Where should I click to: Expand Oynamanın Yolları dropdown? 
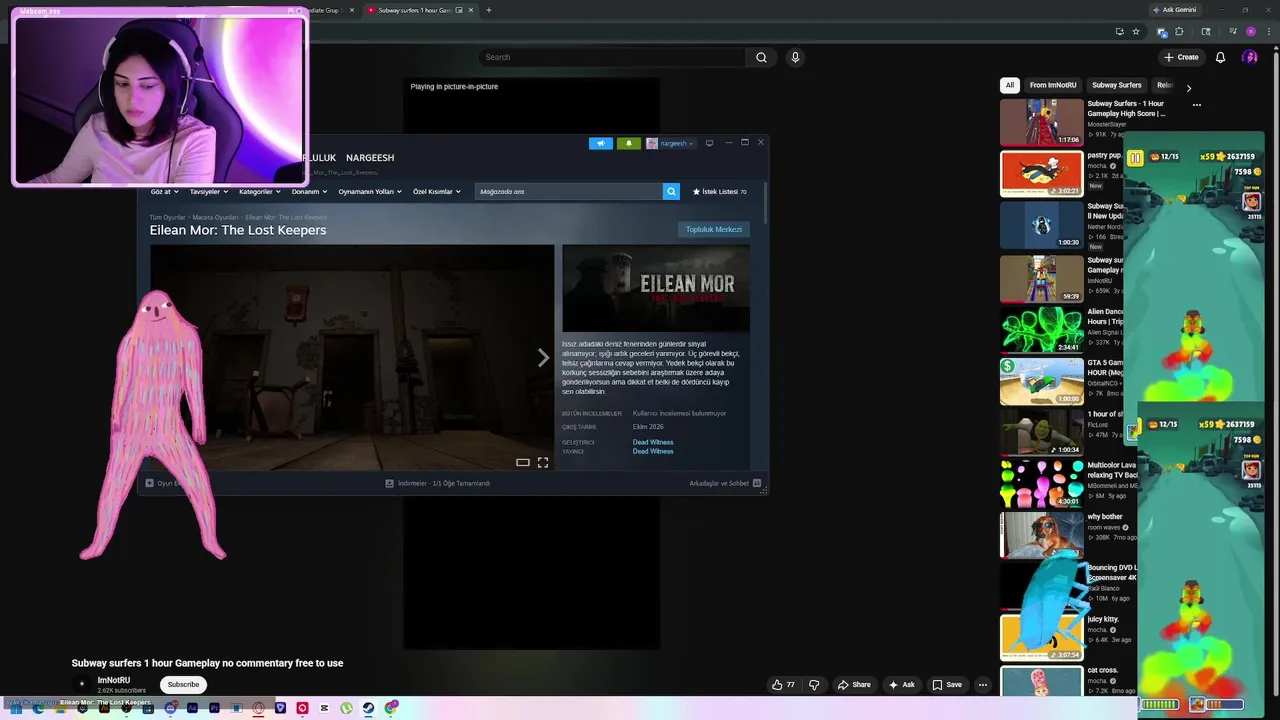[370, 191]
